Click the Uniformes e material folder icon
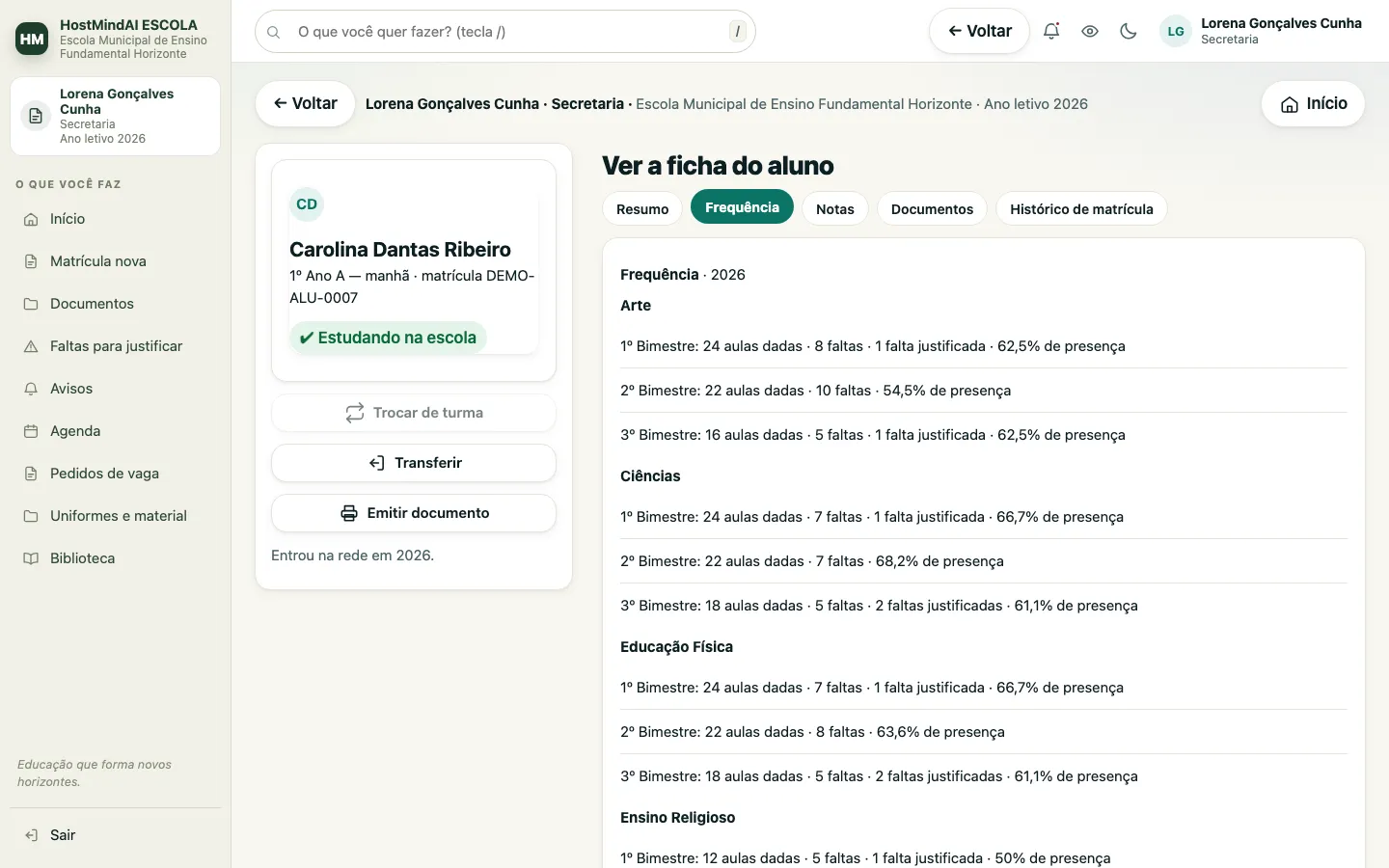Screen dimensions: 1389x868 click(x=31, y=516)
